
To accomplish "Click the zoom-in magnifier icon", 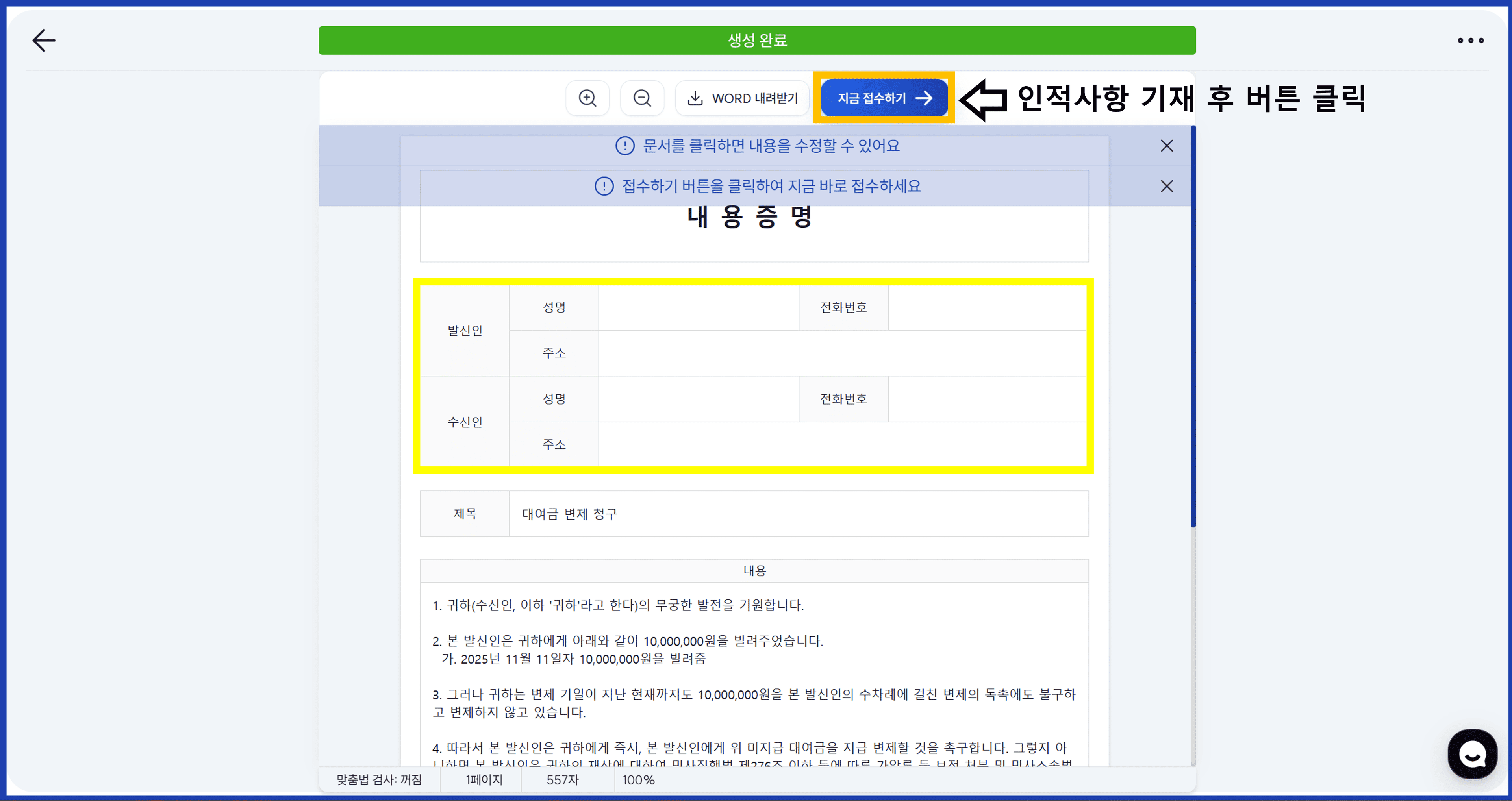I will [x=587, y=98].
